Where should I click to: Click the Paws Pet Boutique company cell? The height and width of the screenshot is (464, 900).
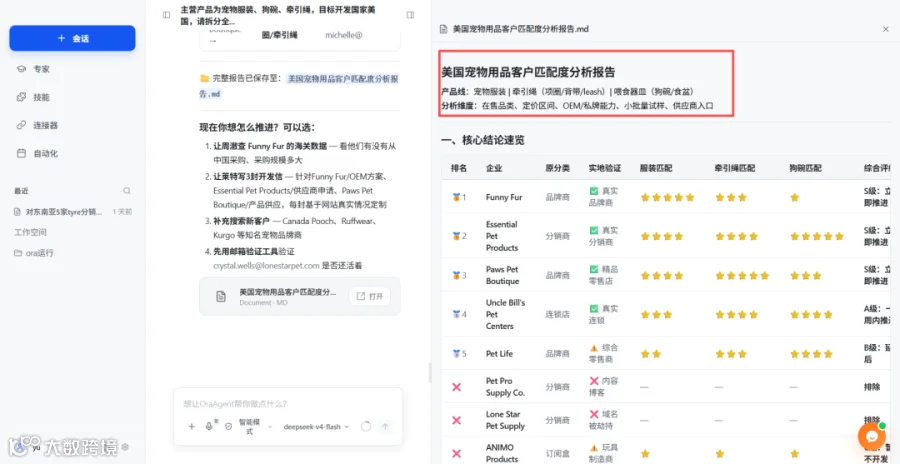pos(502,275)
